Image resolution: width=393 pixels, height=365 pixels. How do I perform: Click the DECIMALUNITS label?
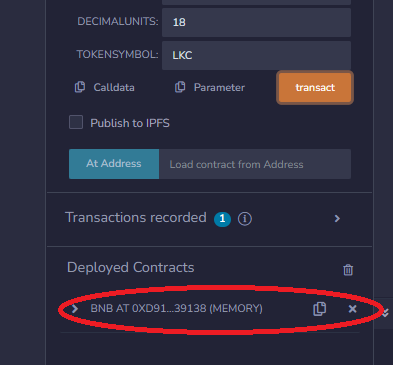[x=118, y=21]
